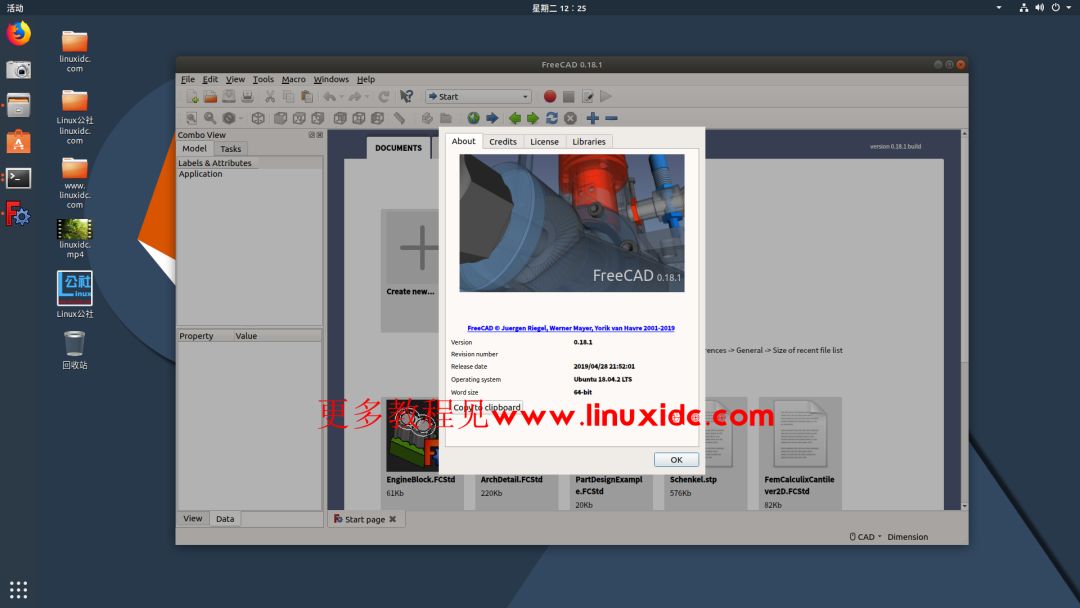Screen dimensions: 1080x608
Task: Launch Firefox from the dock
Action: [18, 33]
